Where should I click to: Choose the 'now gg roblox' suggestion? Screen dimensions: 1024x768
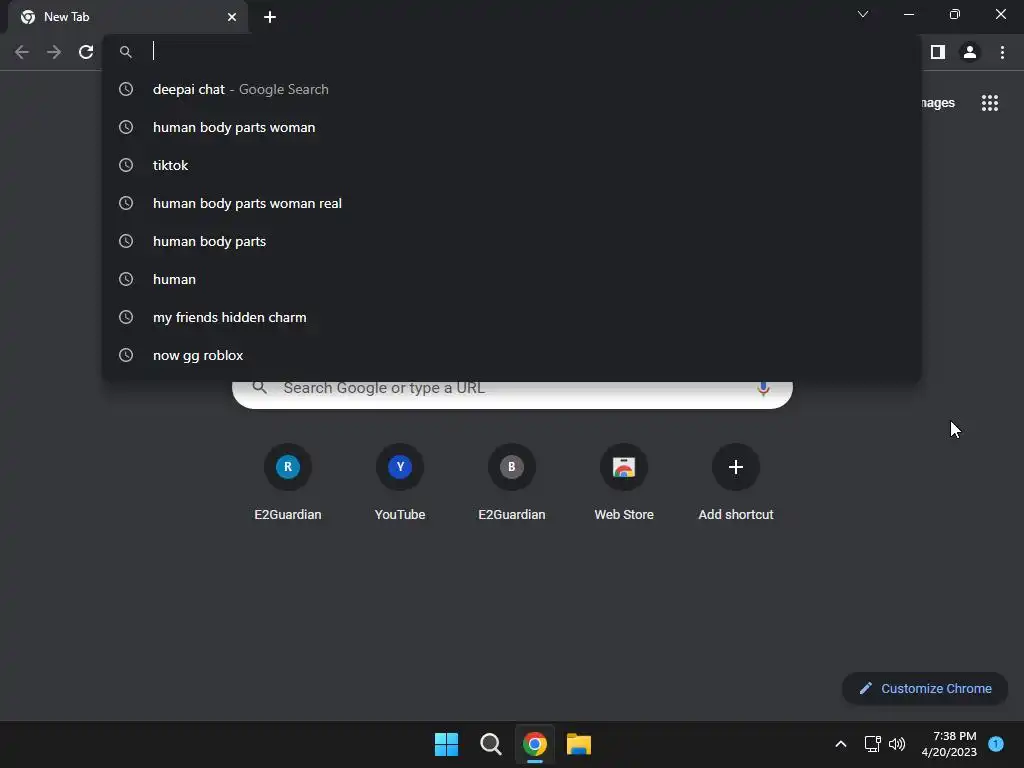(512, 355)
